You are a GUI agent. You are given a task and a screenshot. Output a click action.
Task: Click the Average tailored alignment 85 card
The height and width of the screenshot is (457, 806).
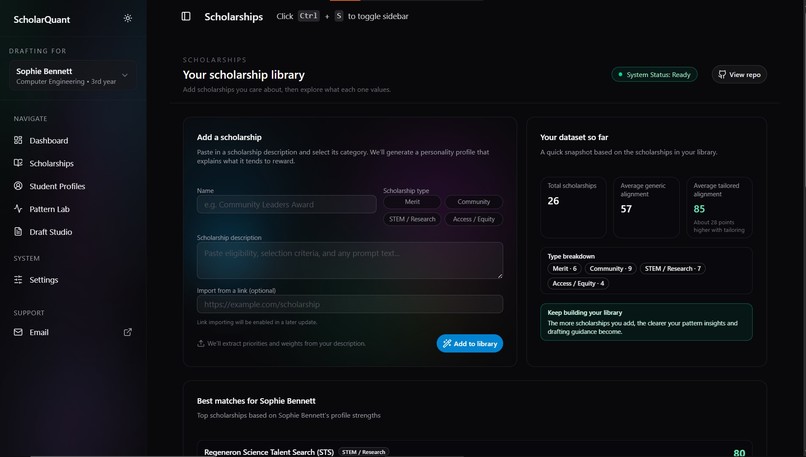tap(720, 207)
